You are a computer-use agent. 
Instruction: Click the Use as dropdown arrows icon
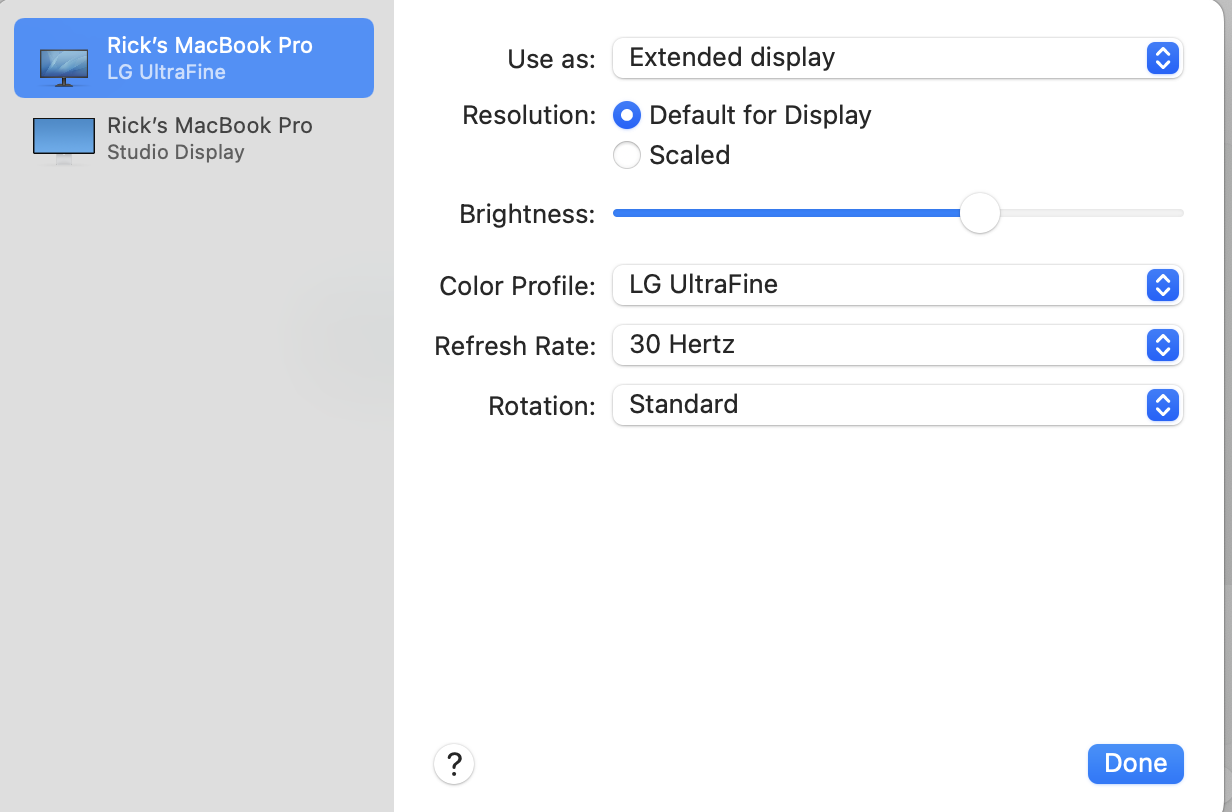click(x=1162, y=58)
